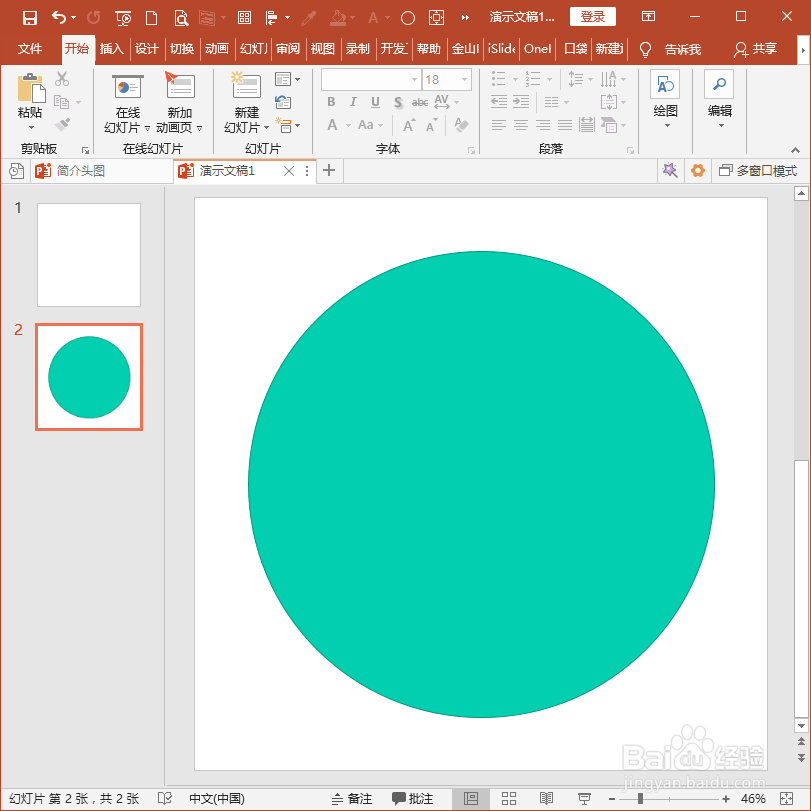Close the 演示文稿1 document tab
811x811 pixels.
tap(289, 171)
